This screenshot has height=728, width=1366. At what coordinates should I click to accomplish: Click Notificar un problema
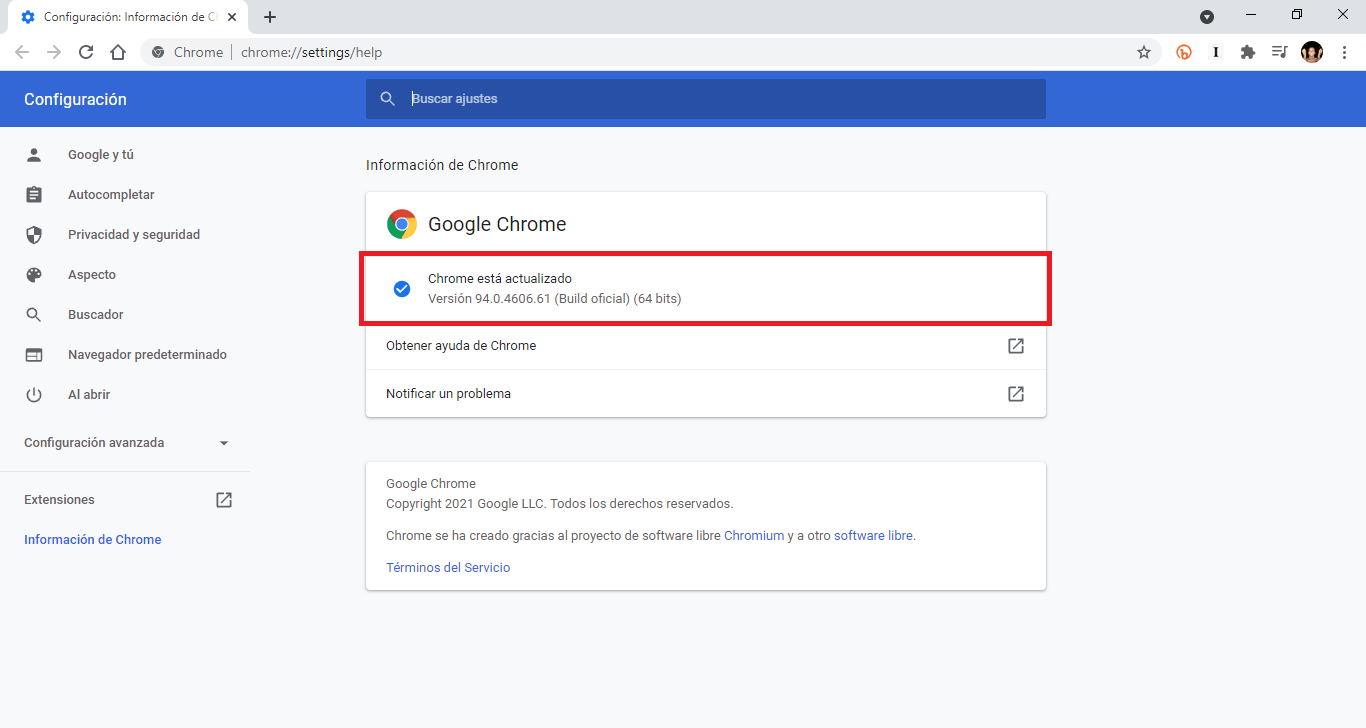pyautogui.click(x=706, y=394)
